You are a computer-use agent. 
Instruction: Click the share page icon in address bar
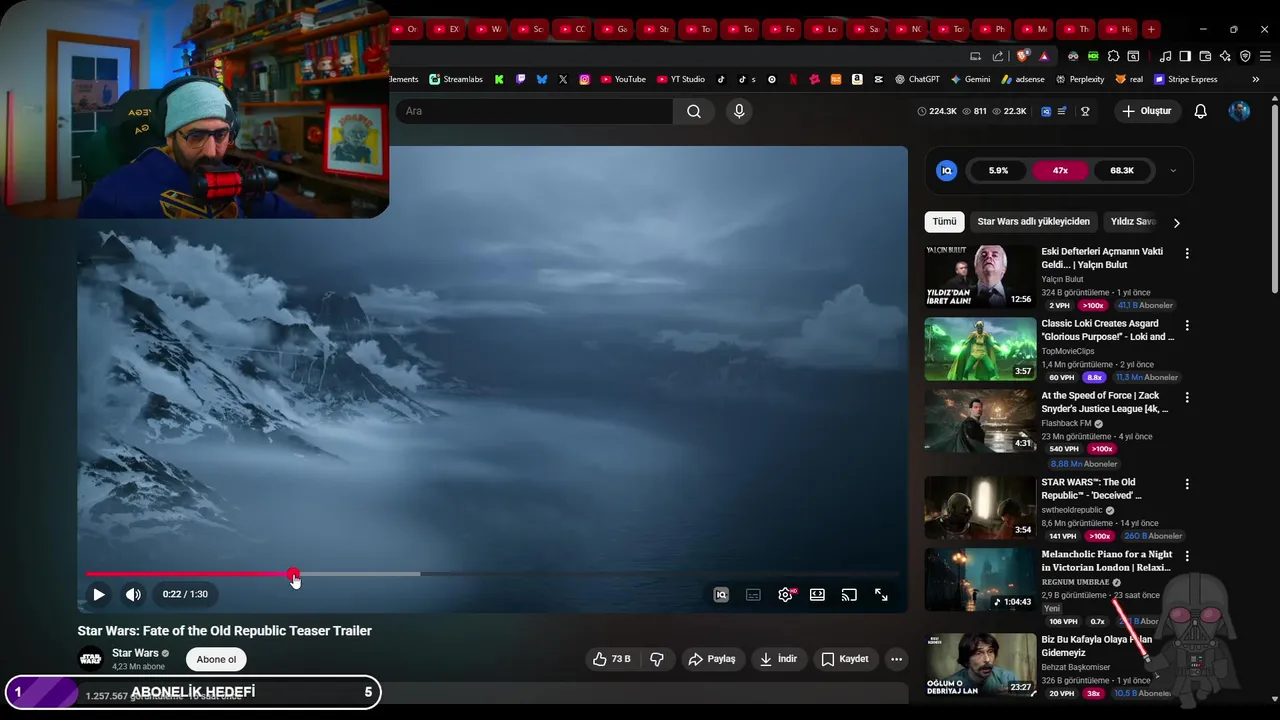point(998,56)
